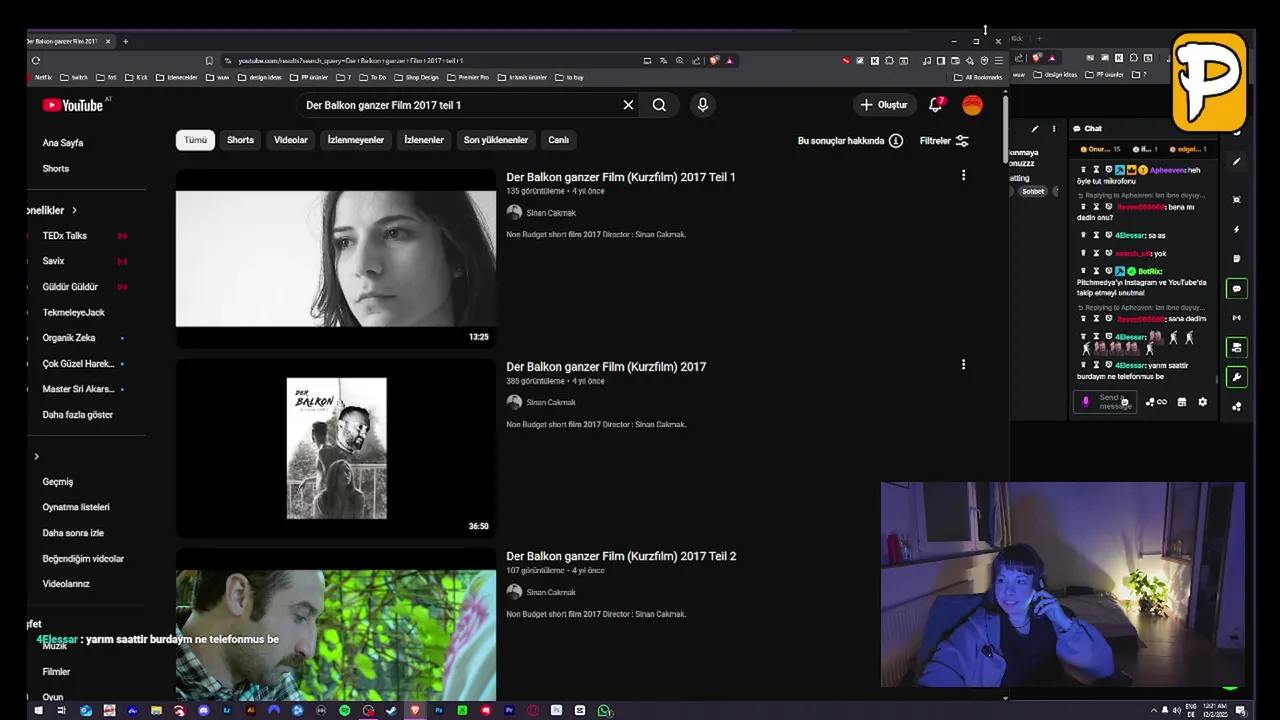Click the wrench tools icon in right sidebar
Screen dimensions: 1280x720
point(1237,377)
